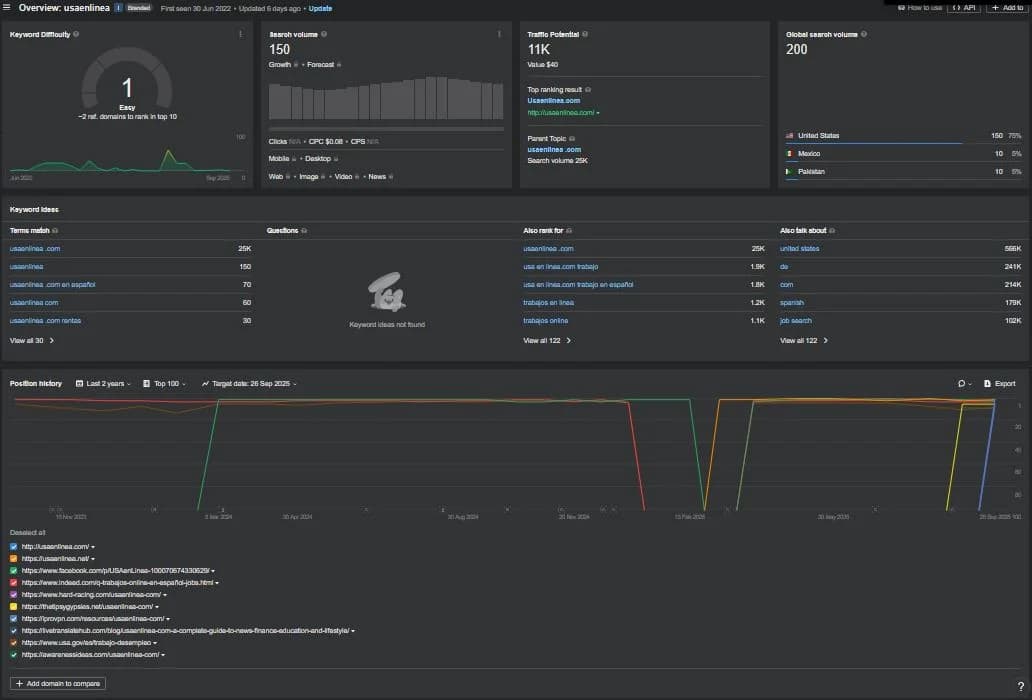This screenshot has height=700, width=1032.
Task: Click the search volume trend bar chart
Action: [386, 98]
